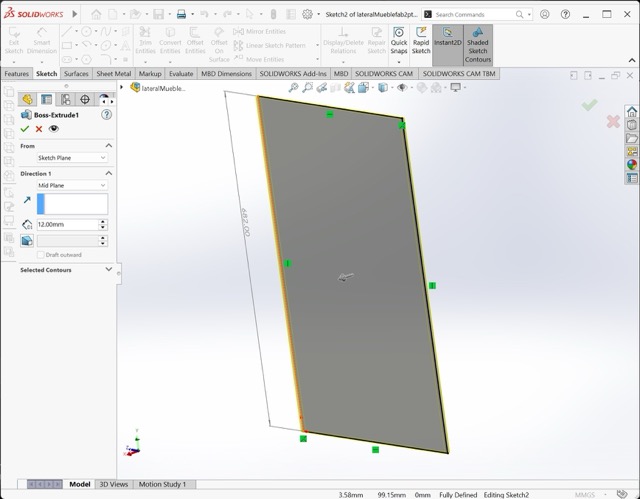Open the SOLIDWORKS CAM tab
Viewport: 640px width, 499px height.
[x=384, y=73]
